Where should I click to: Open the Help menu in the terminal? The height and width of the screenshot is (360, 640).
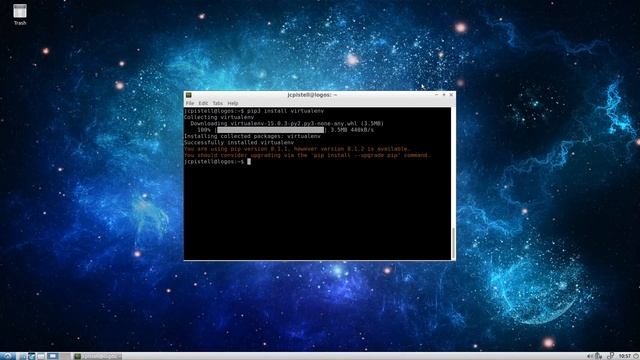[233, 103]
